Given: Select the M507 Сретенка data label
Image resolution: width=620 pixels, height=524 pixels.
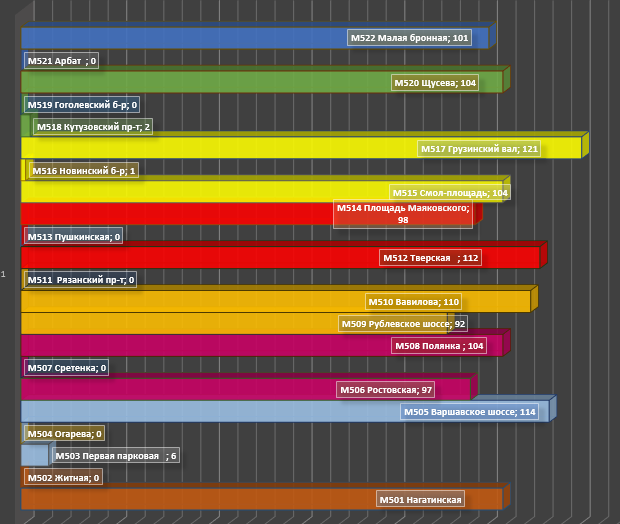Looking at the screenshot, I should click(67, 368).
